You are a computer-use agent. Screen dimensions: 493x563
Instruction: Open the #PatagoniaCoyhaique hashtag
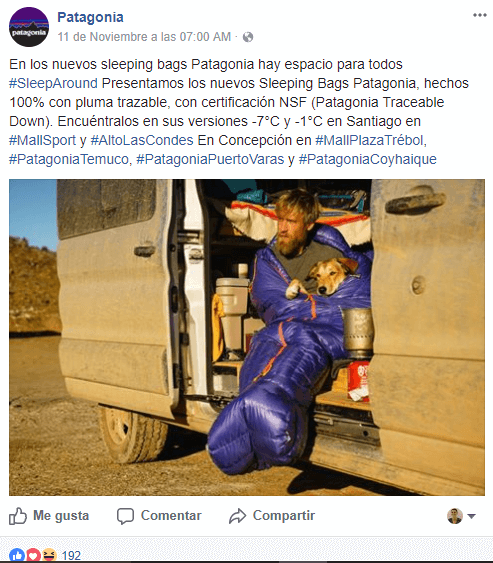(x=368, y=159)
